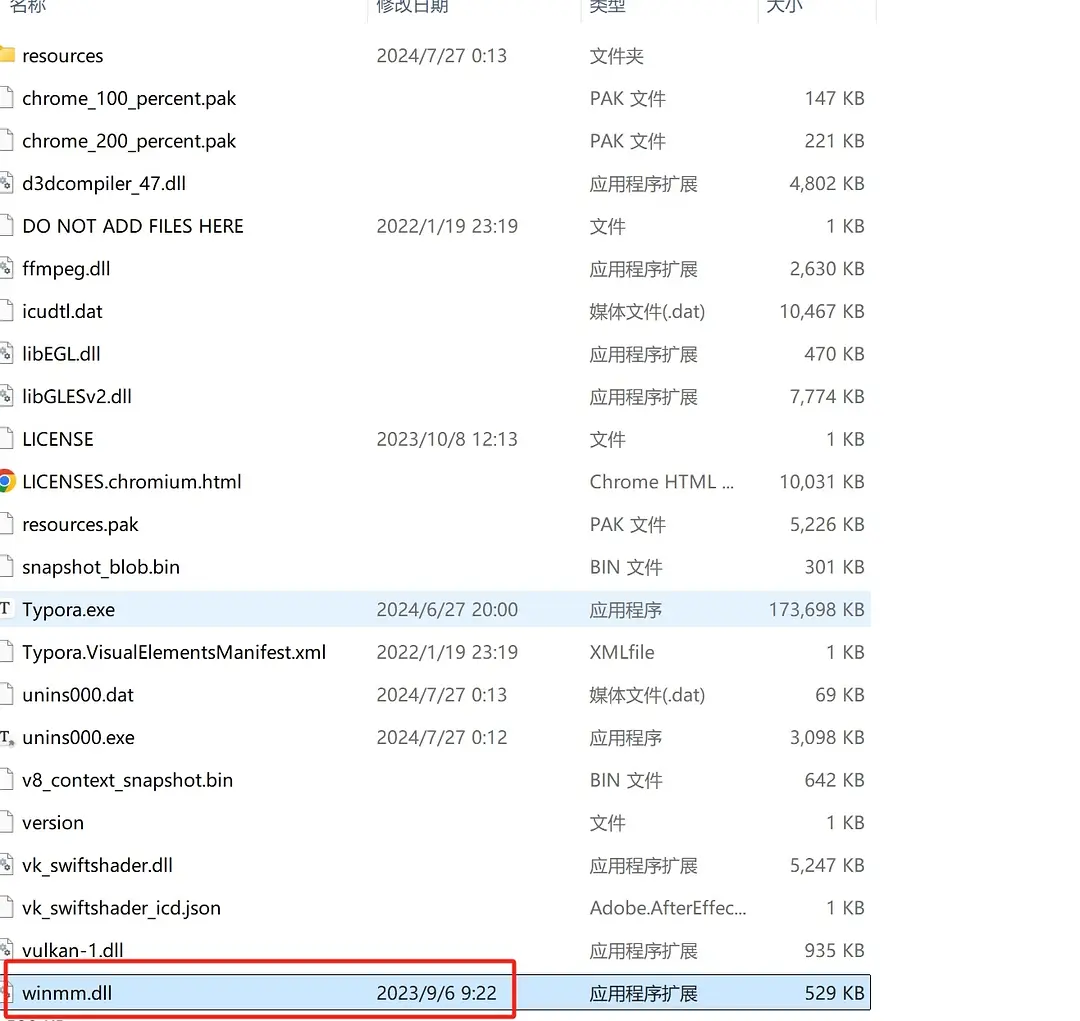Select the chrome_100_percent.pak file
Viewport: 1080px width, 1021px height.
coord(435,99)
